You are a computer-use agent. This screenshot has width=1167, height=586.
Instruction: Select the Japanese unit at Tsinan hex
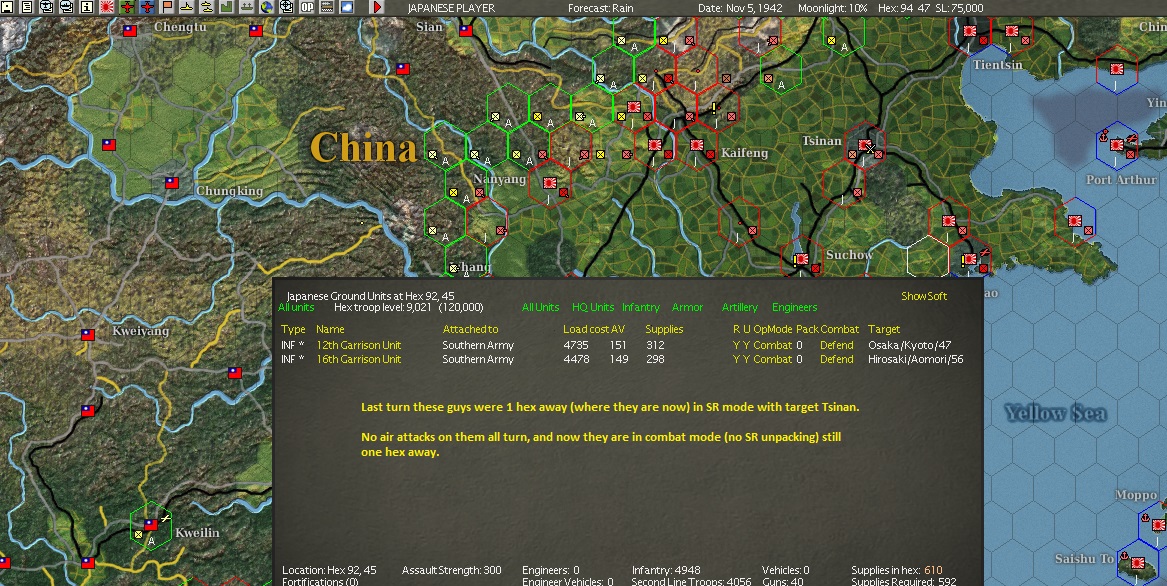click(x=865, y=146)
